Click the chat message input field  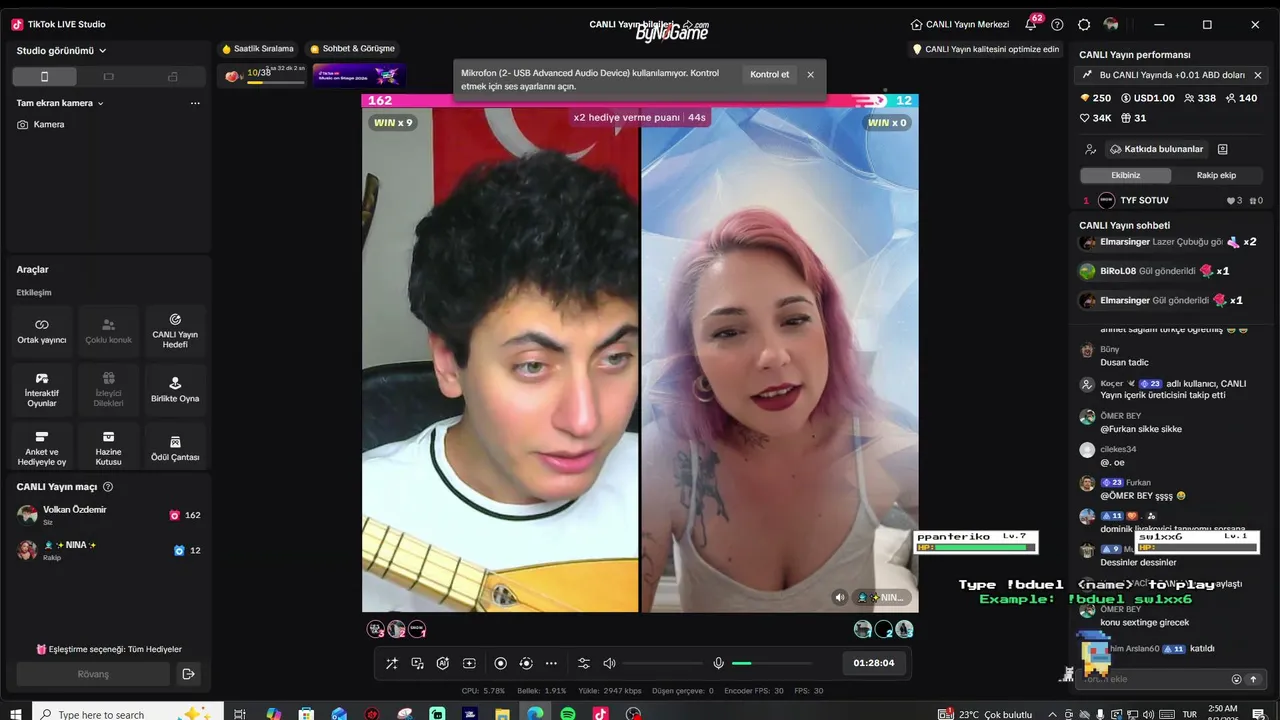1153,679
